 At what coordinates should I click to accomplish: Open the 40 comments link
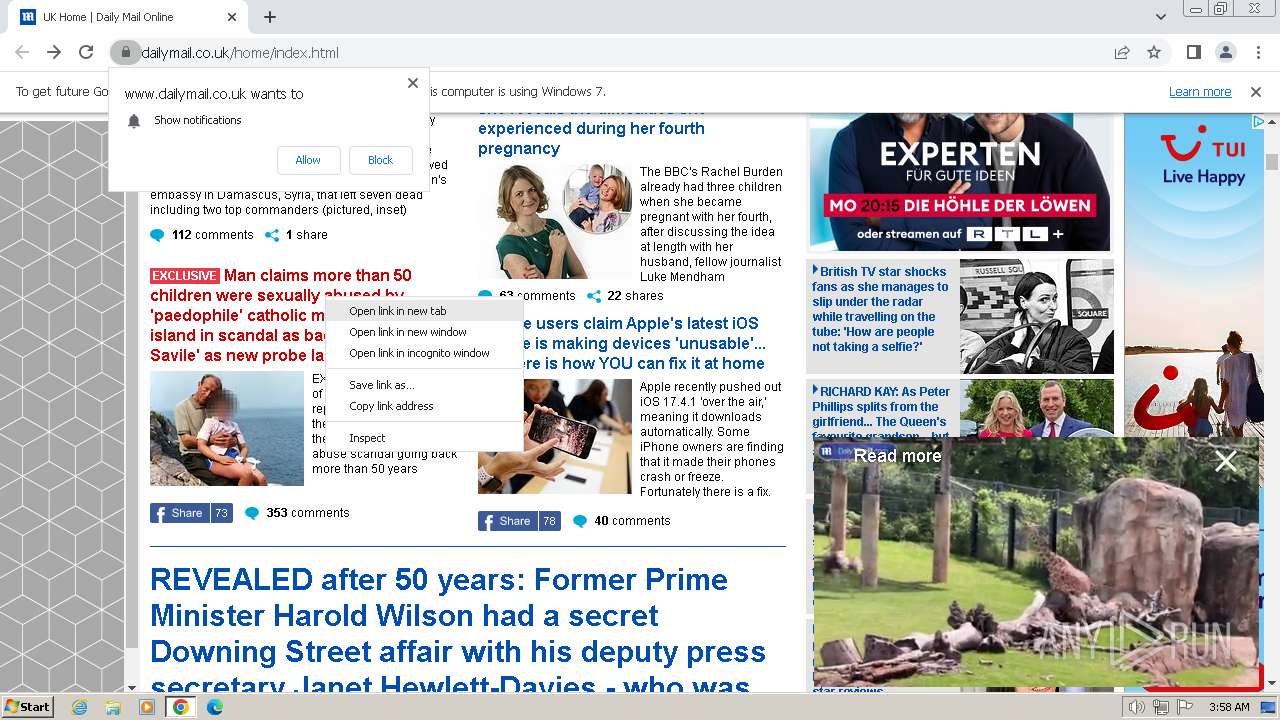click(x=632, y=521)
